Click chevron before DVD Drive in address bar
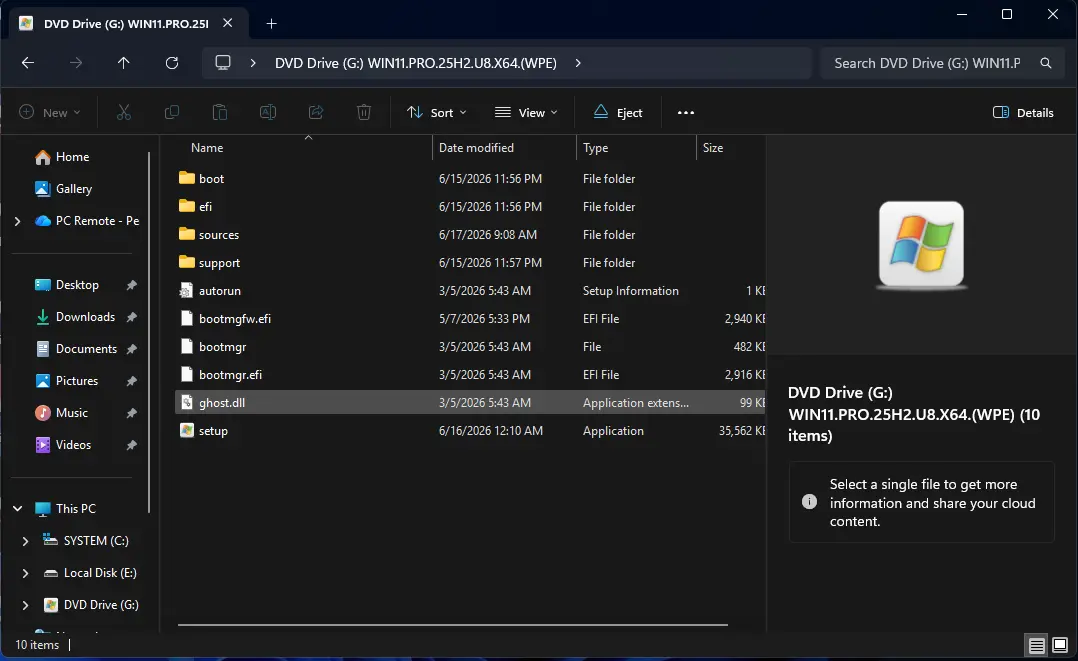Image resolution: width=1078 pixels, height=661 pixels. coord(253,63)
